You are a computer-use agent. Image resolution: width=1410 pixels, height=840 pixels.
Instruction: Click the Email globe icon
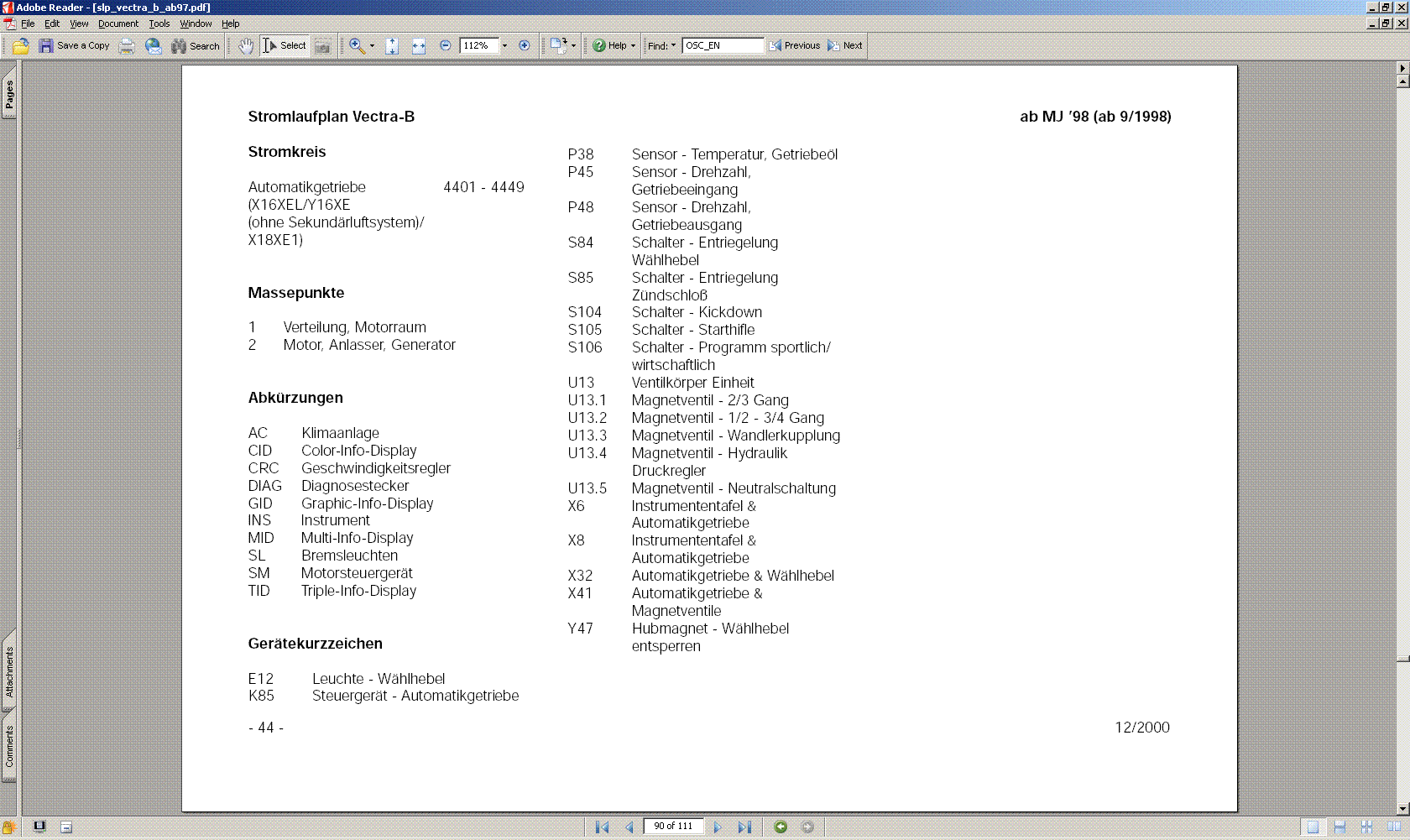pos(154,46)
